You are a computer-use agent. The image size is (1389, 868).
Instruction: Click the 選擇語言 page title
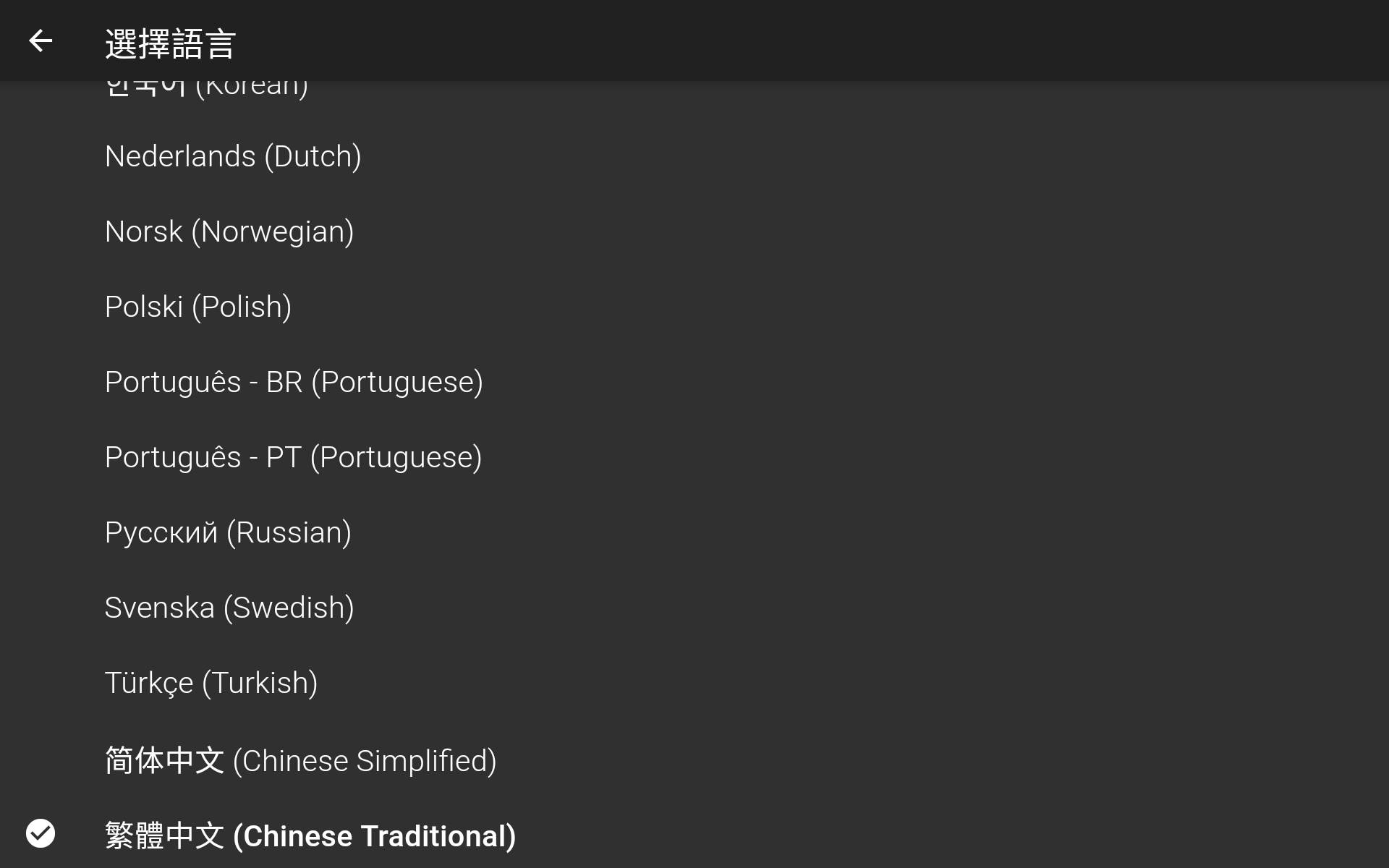click(170, 43)
